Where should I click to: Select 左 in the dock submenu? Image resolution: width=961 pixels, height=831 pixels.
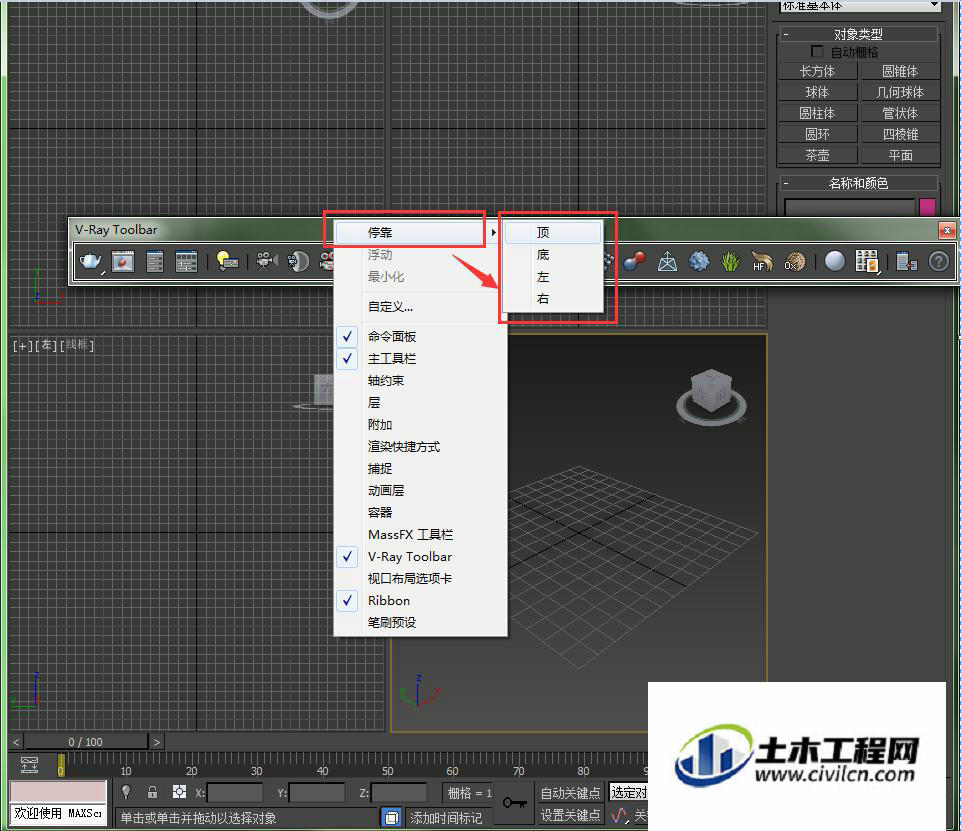point(552,277)
